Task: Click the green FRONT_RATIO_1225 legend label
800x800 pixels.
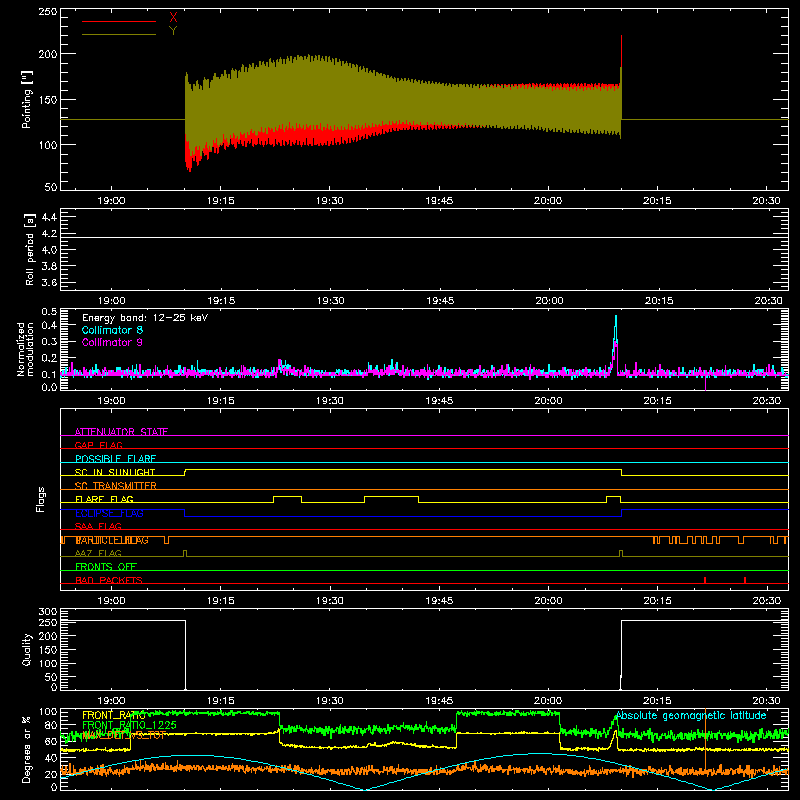Action: pyautogui.click(x=130, y=725)
